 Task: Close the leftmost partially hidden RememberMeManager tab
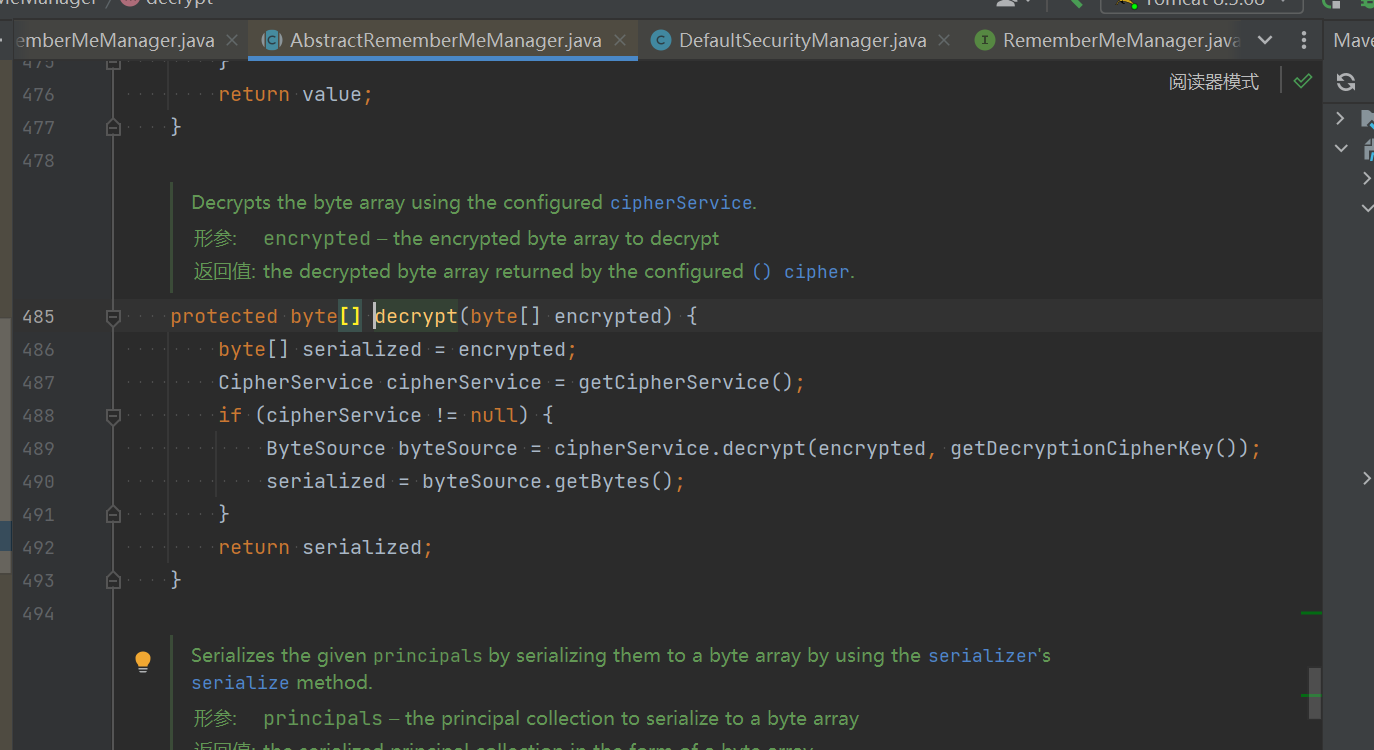click(x=232, y=41)
